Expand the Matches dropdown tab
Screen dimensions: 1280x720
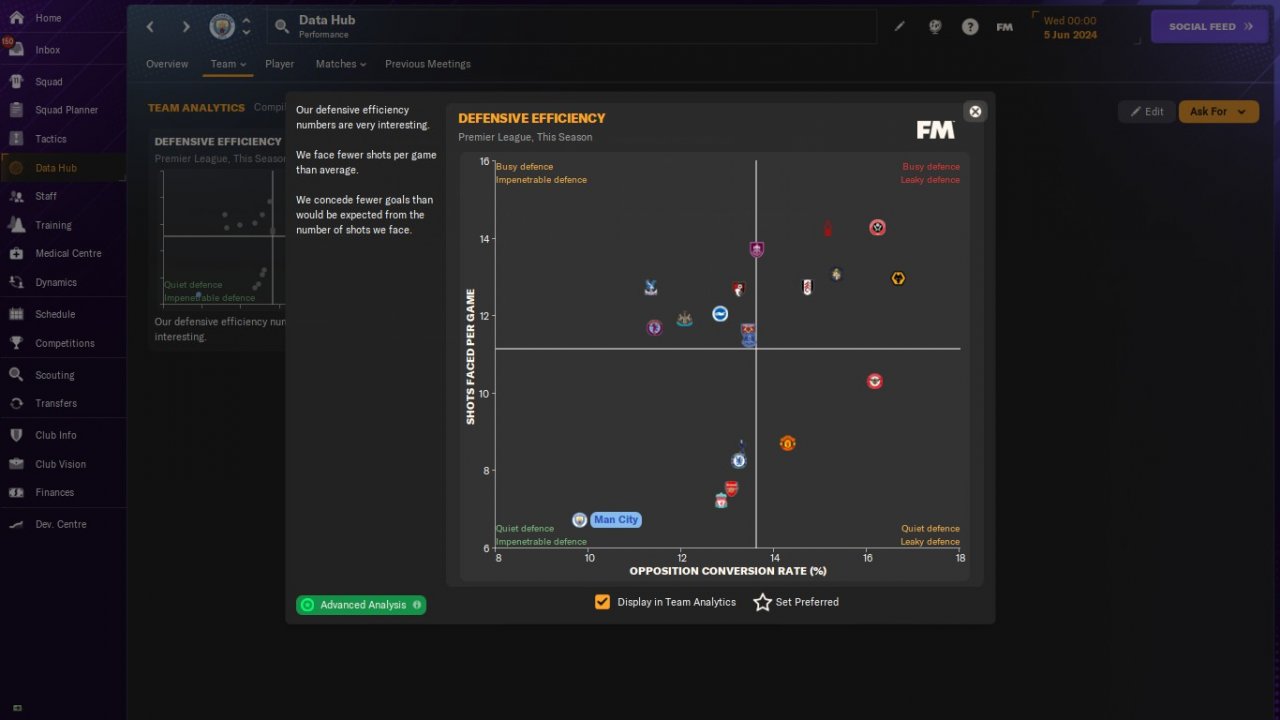pos(341,64)
